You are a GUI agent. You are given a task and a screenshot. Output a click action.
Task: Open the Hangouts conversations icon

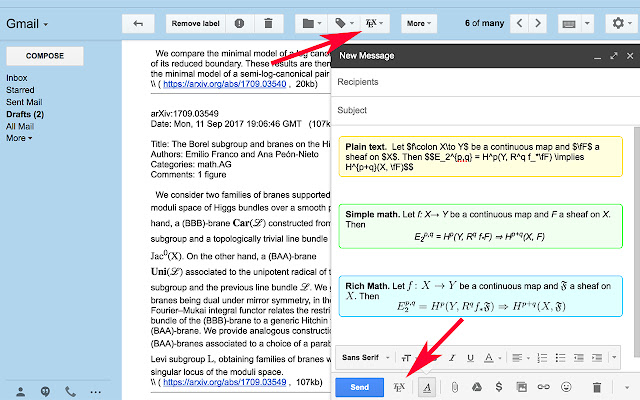pos(45,391)
